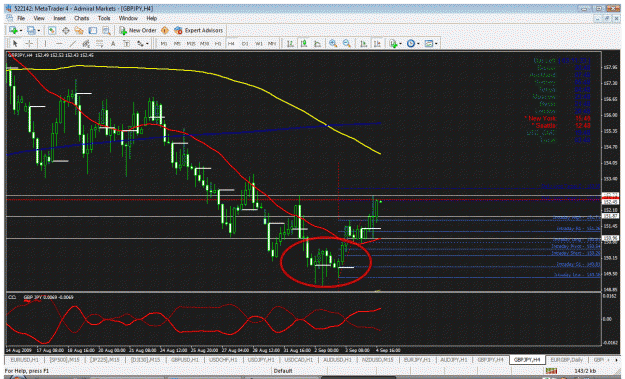
Task: Switch to the NZDUSD,M15 chart tab
Action: pyautogui.click(x=377, y=360)
